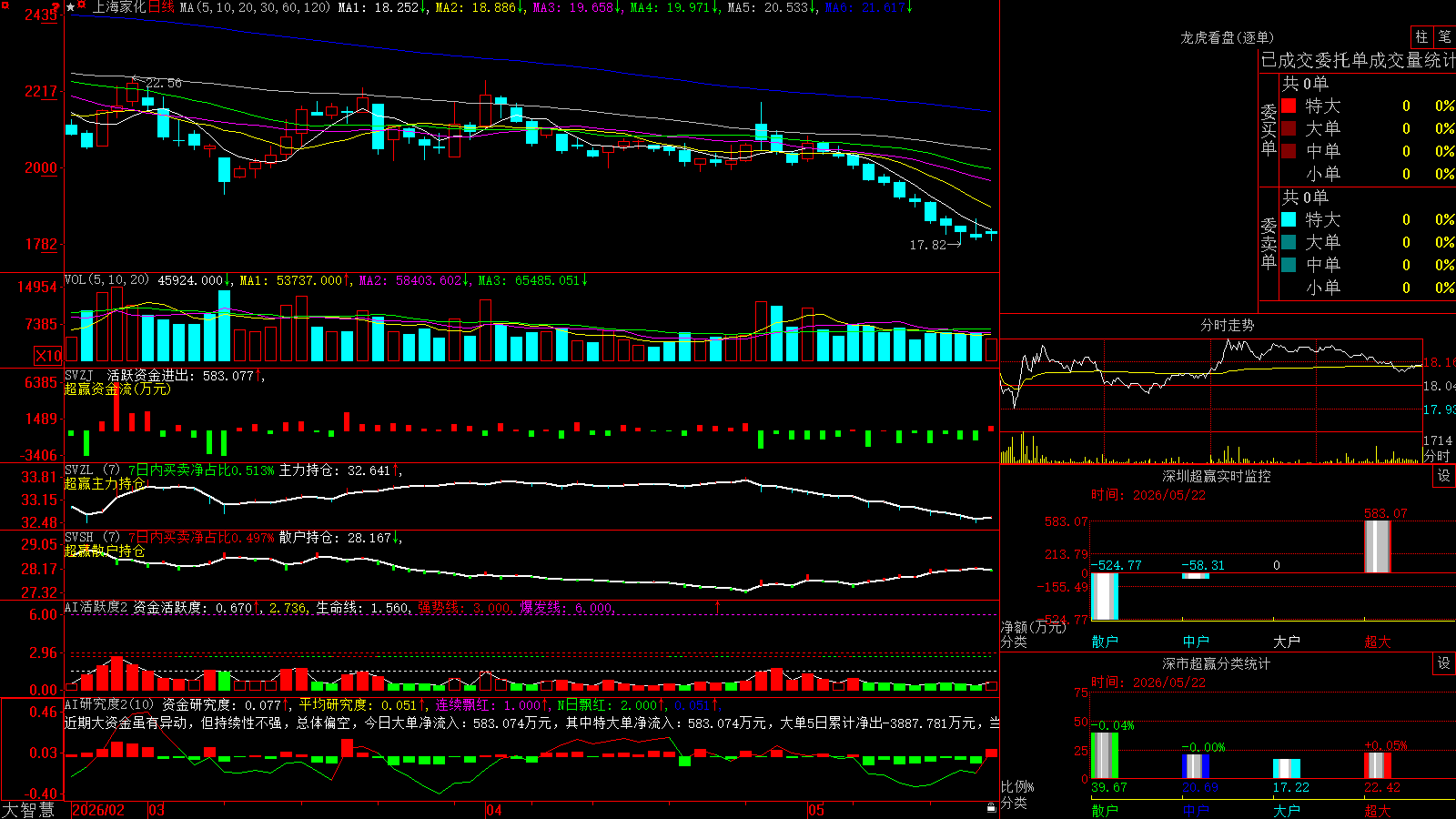Click the 小单 row under 委卖单
1456x819 pixels.
[1368, 288]
